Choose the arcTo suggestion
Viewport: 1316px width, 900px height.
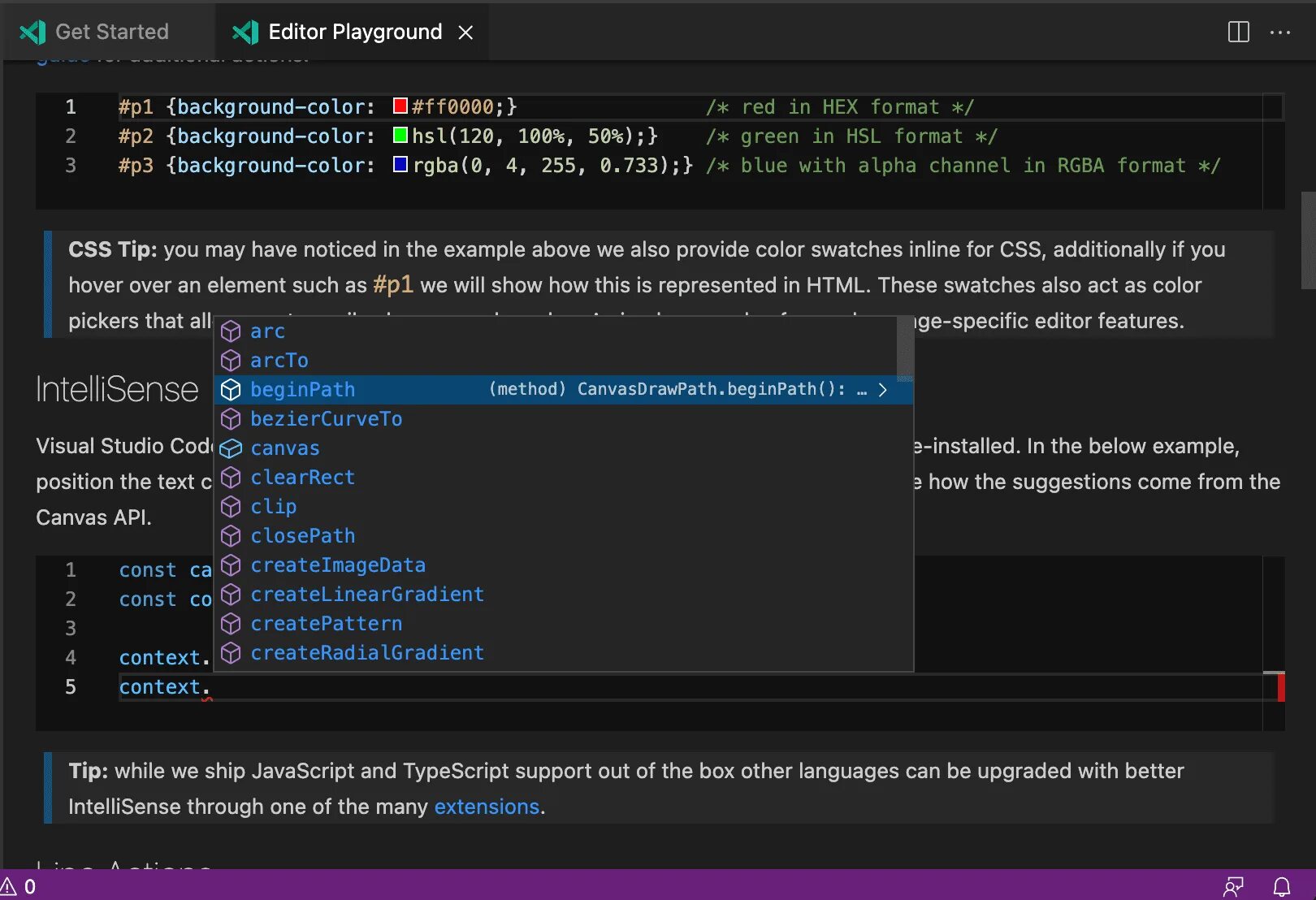[x=556, y=361]
